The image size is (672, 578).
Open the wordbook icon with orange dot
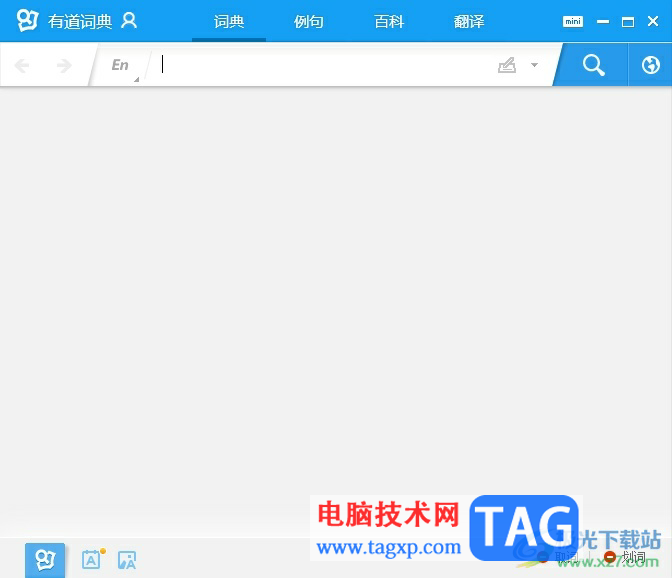93,559
